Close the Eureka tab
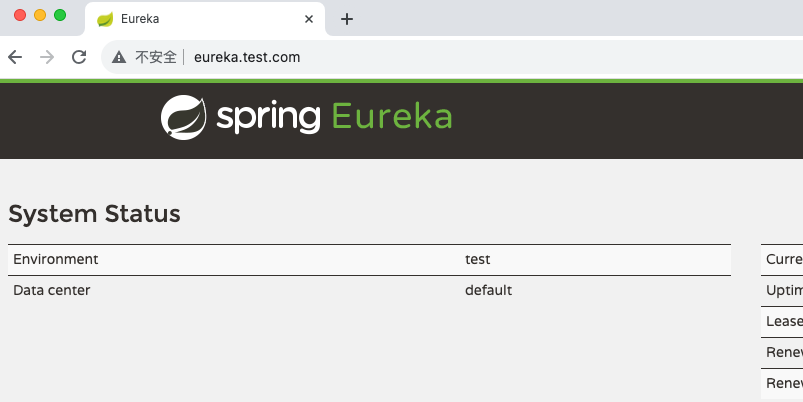803x402 pixels. pos(309,19)
